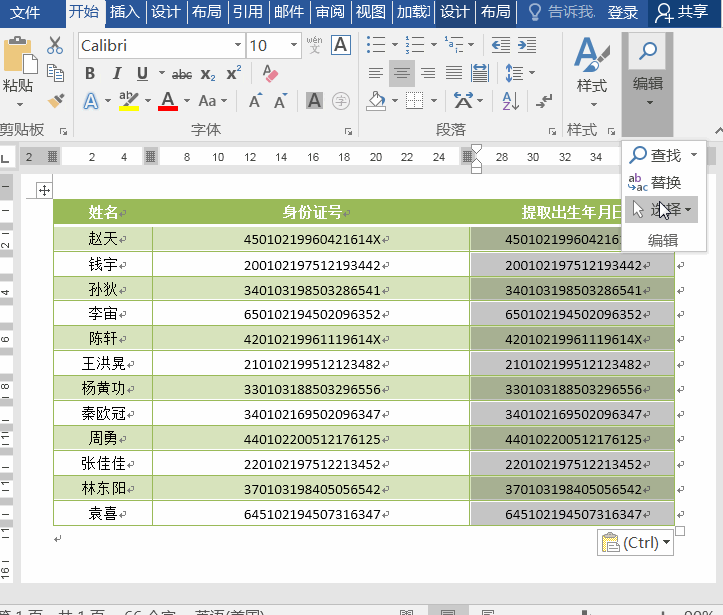Toggle Subscript formatting
This screenshot has height=615, width=723.
(x=208, y=74)
